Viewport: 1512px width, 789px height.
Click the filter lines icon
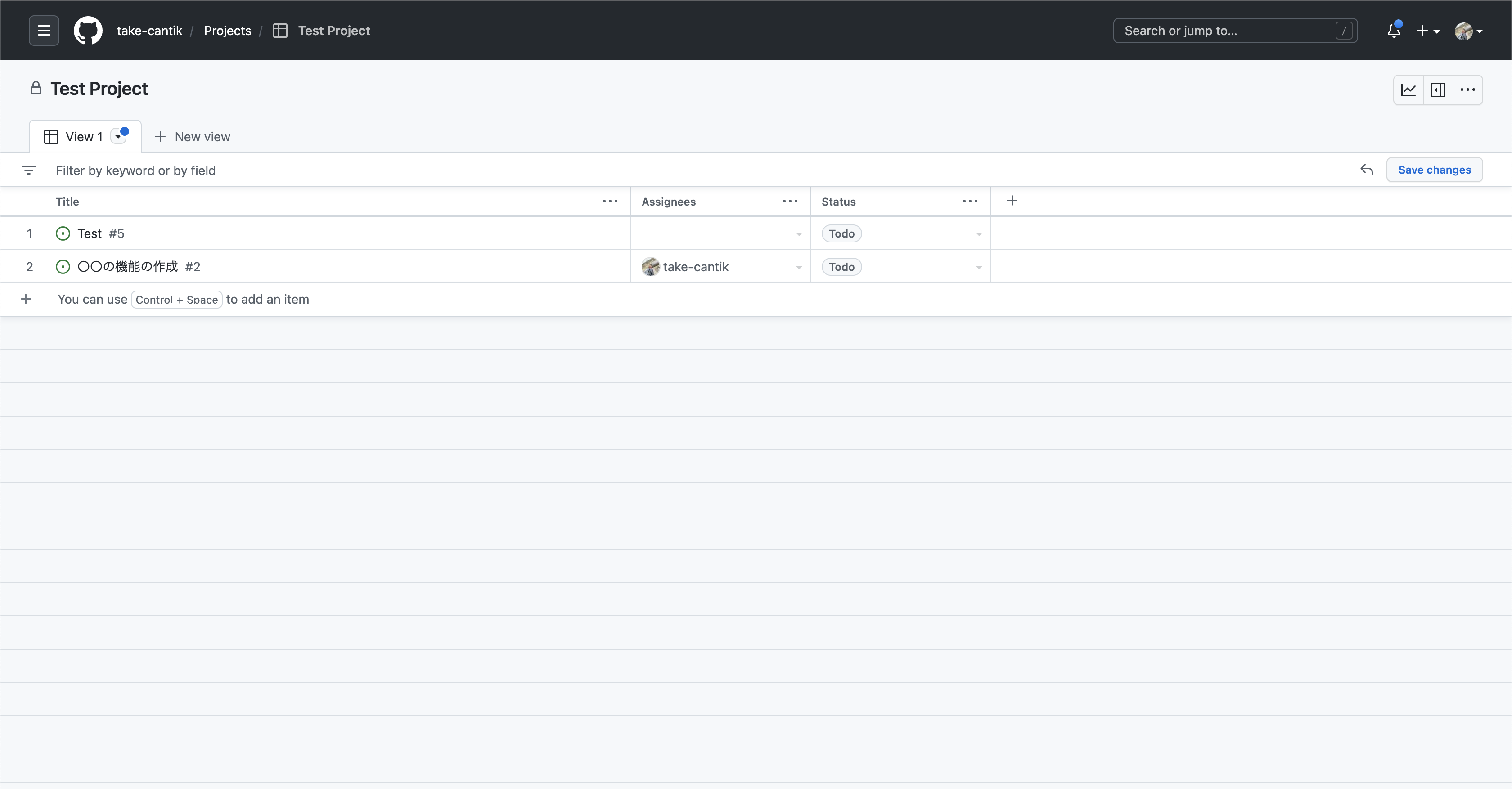28,170
